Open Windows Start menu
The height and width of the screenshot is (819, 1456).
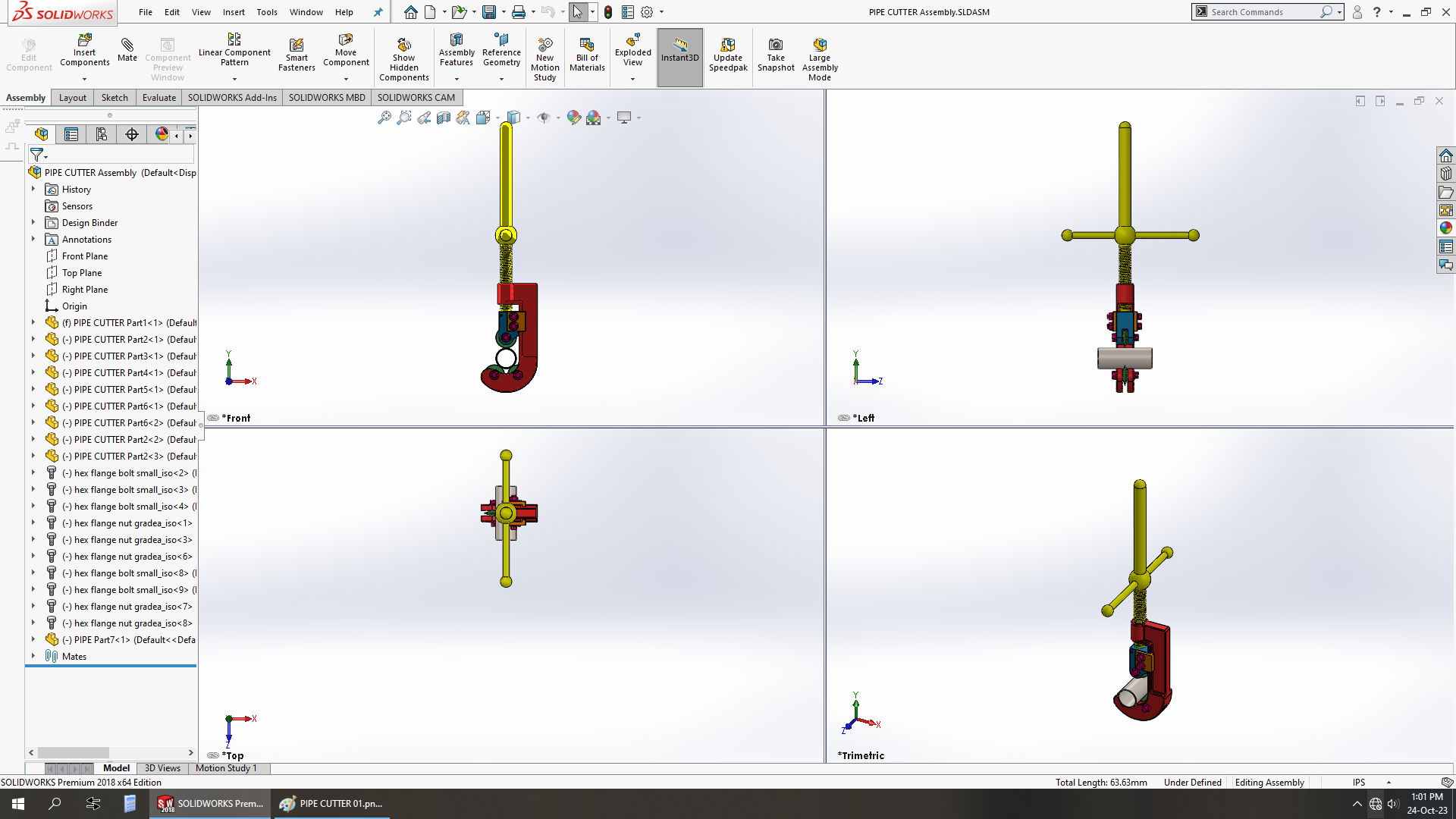point(18,804)
